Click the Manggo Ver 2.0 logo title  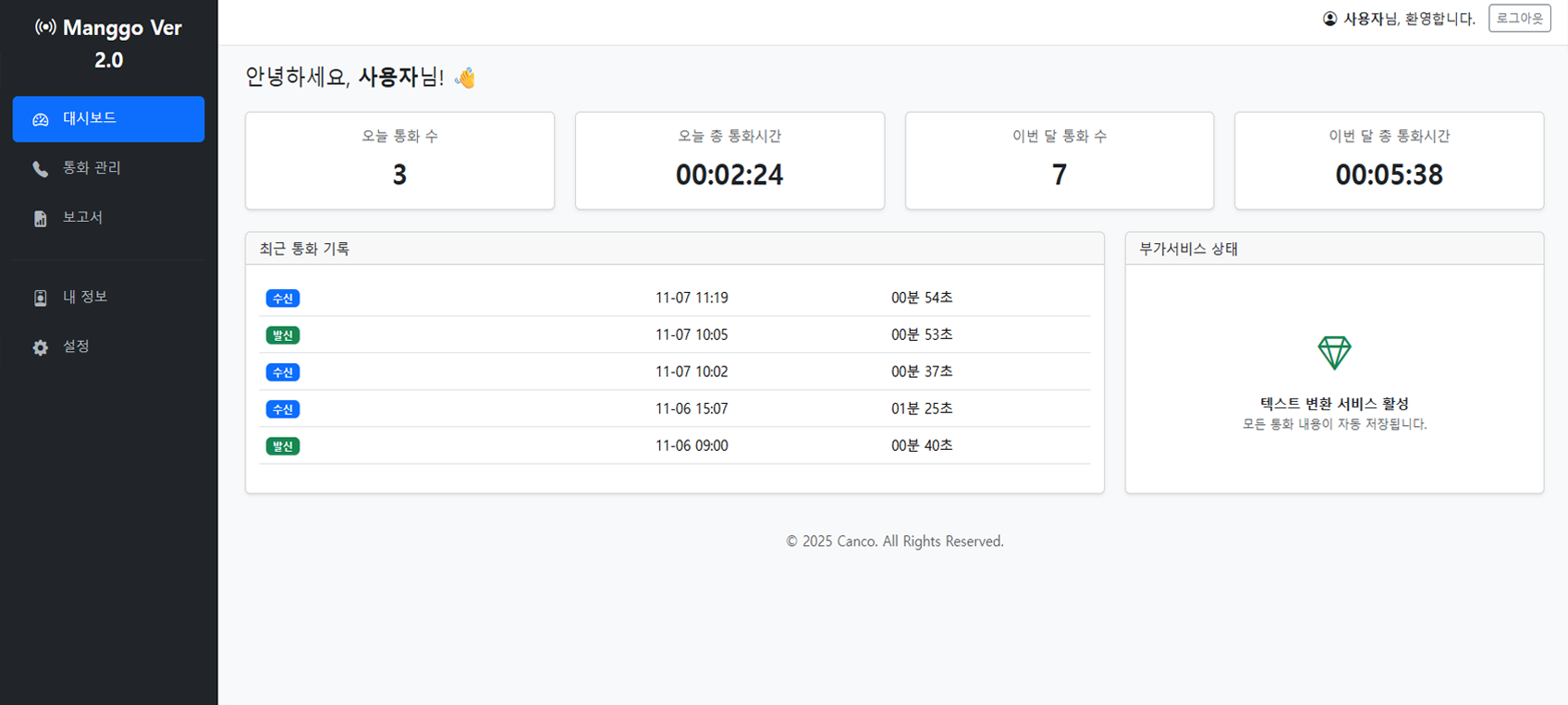pyautogui.click(x=109, y=43)
